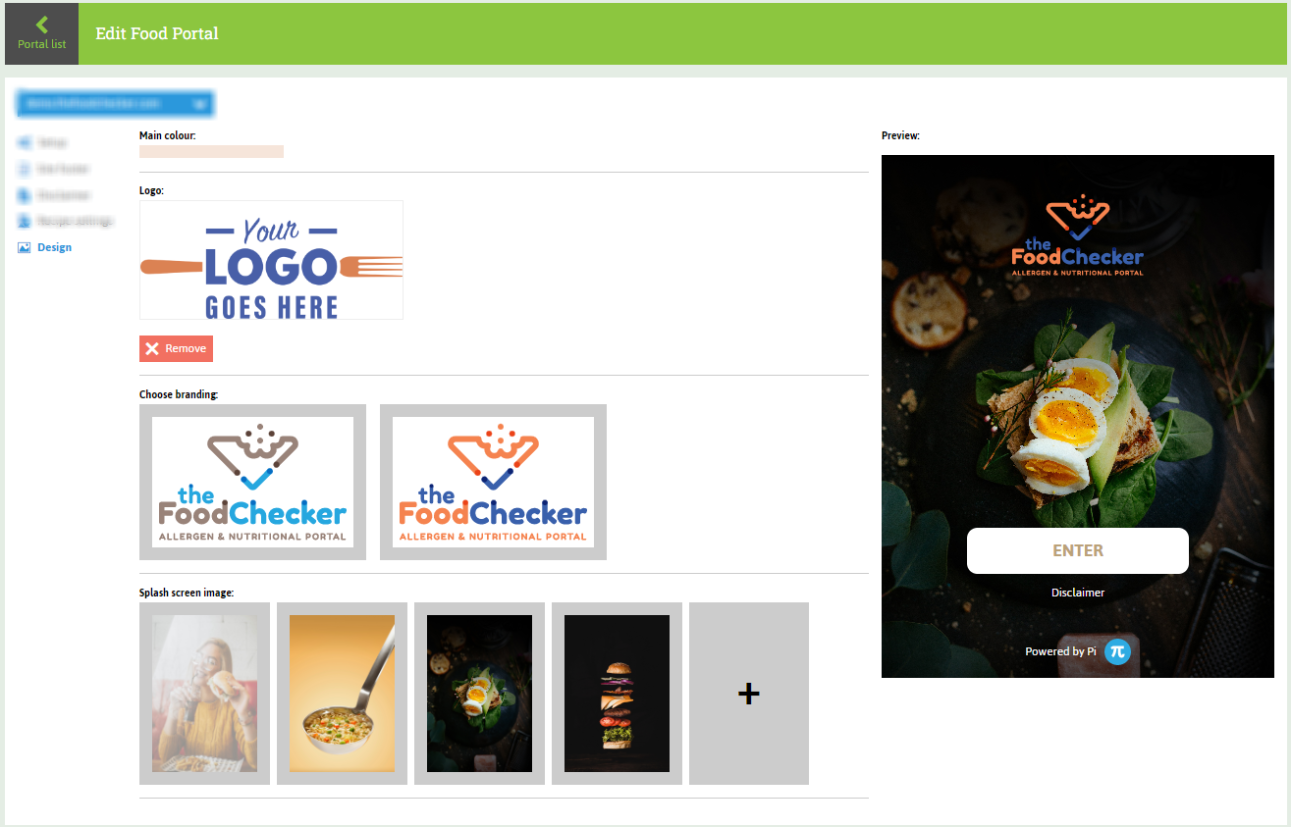The width and height of the screenshot is (1291, 827).
Task: Open the blurred domain dropdown selector
Action: [x=114, y=103]
